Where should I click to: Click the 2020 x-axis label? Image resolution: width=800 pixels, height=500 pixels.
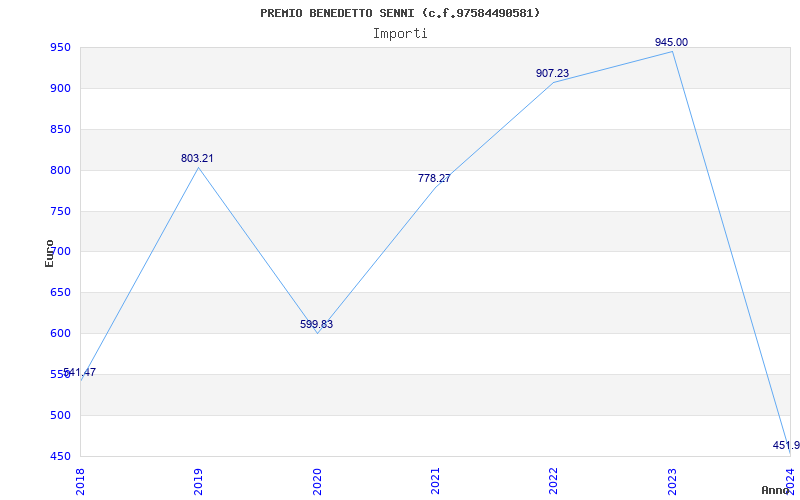pyautogui.click(x=317, y=480)
